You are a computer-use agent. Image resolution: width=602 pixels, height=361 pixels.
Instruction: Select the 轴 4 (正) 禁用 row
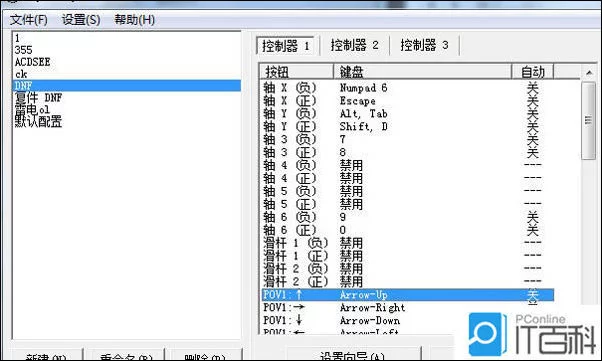[x=408, y=179]
